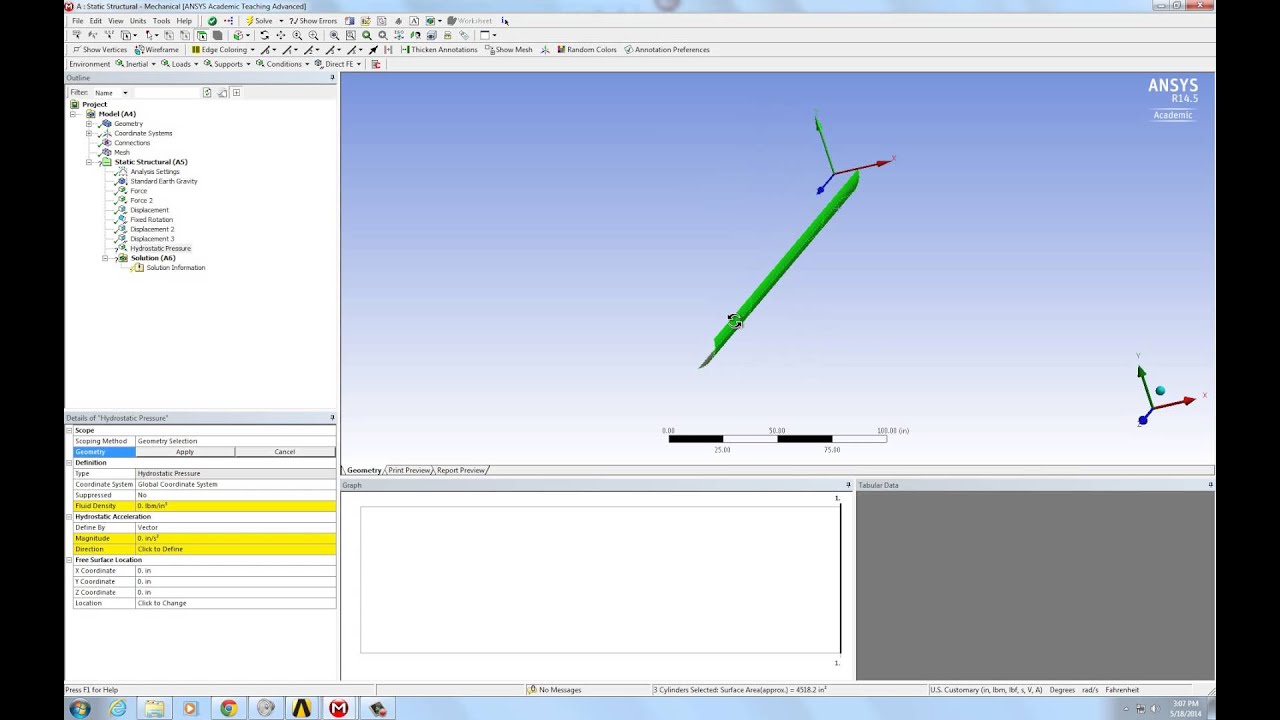The image size is (1280, 720).
Task: Click the Zoom To Fit icon
Action: [x=334, y=35]
